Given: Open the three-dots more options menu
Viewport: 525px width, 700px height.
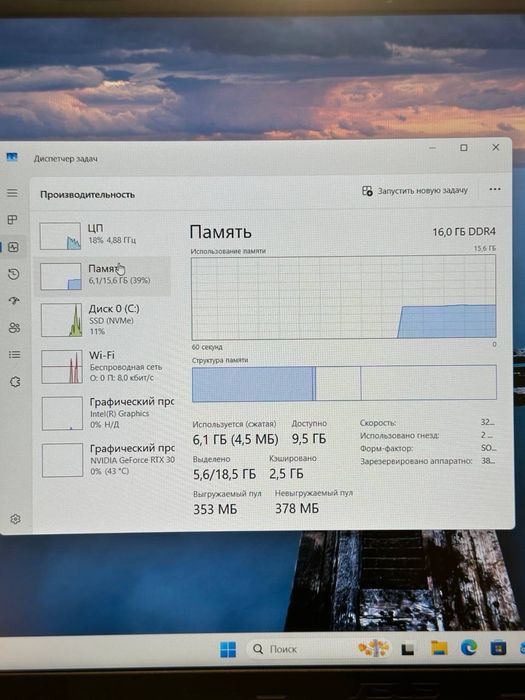Looking at the screenshot, I should 495,189.
